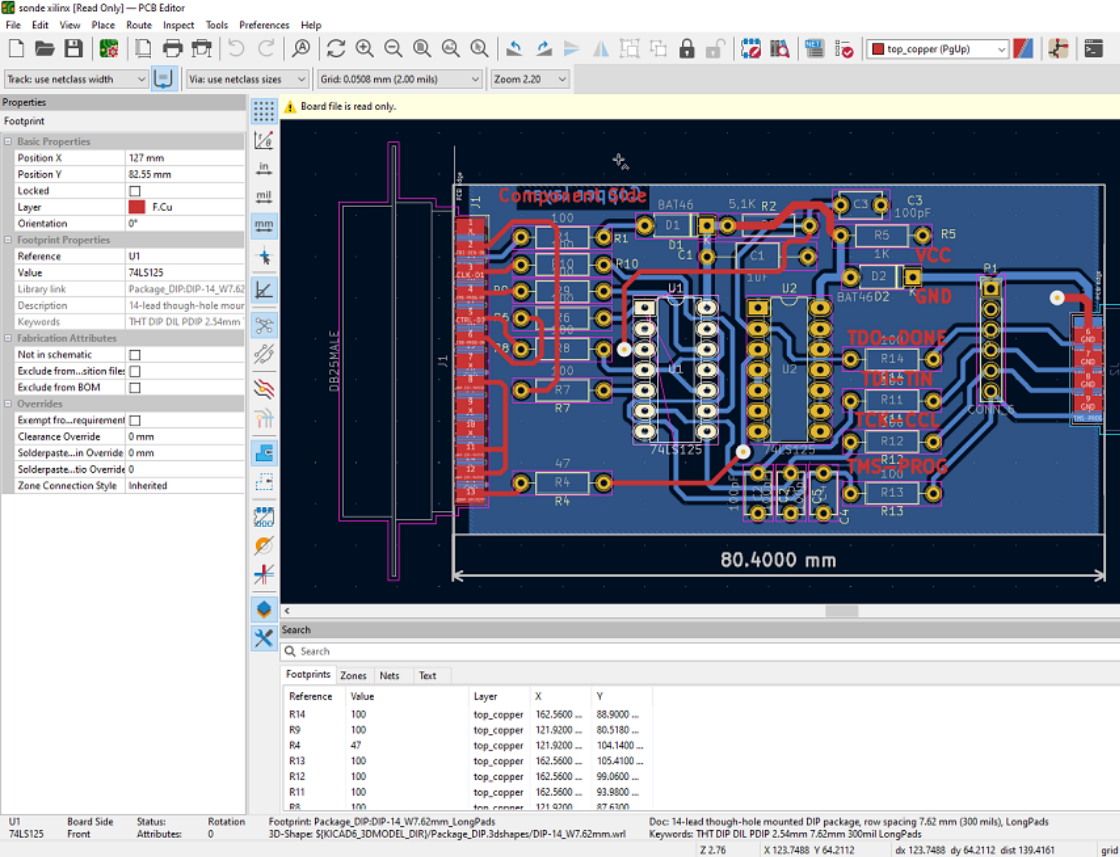Open the Track width dropdown
Viewport: 1120px width, 857px height.
coord(76,79)
